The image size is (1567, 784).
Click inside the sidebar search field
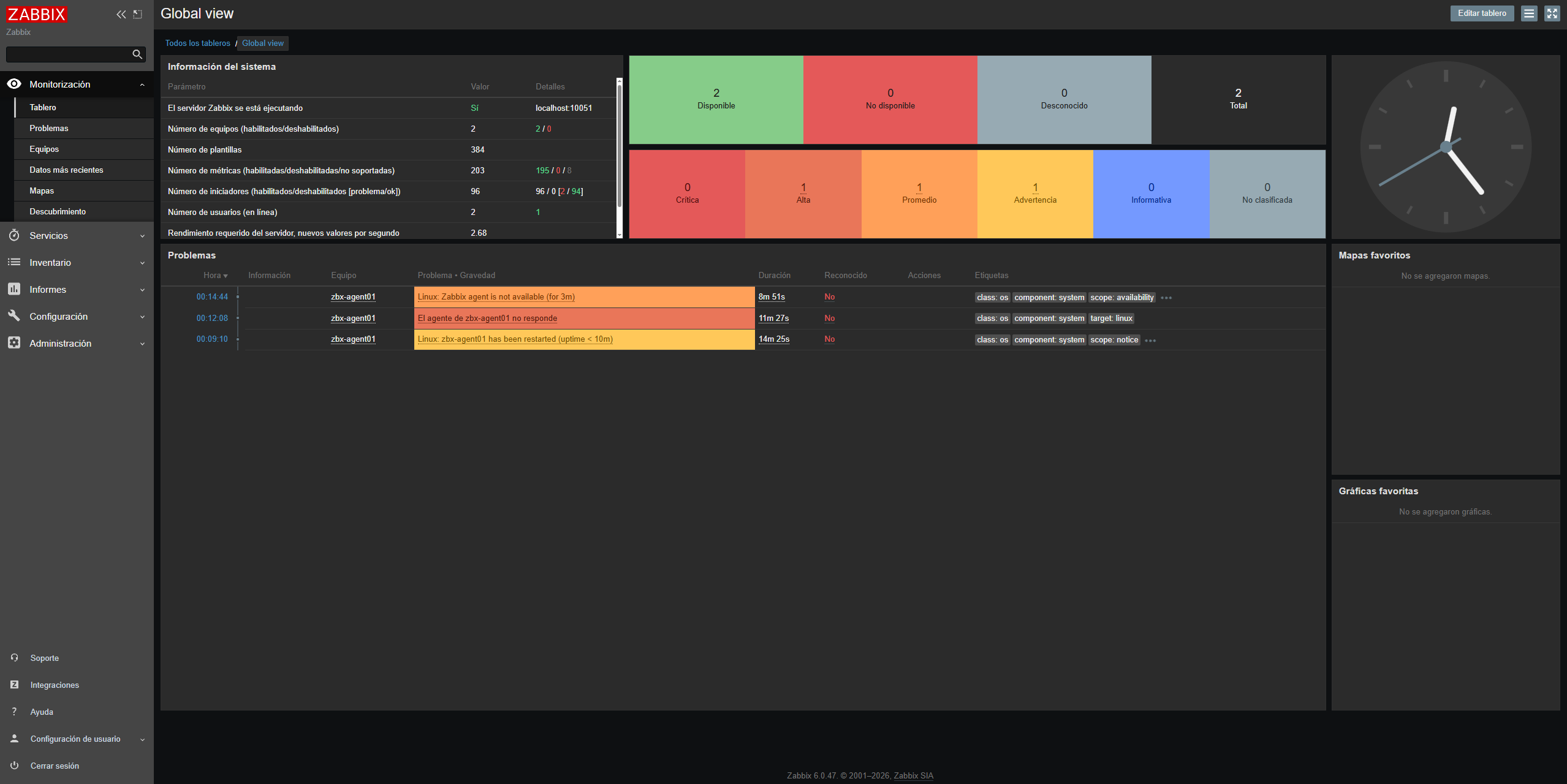(68, 55)
